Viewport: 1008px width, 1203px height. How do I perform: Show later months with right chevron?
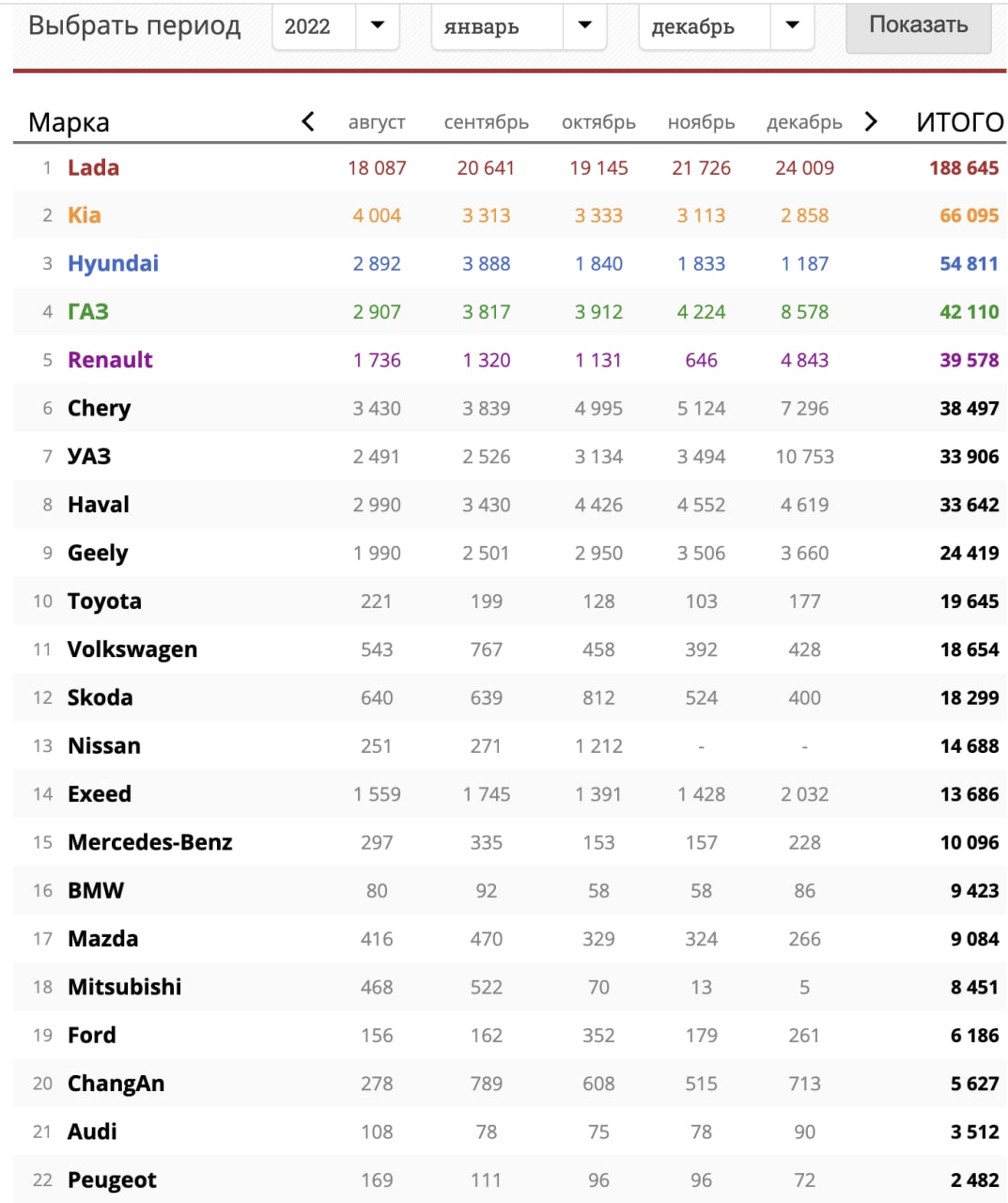[x=871, y=121]
